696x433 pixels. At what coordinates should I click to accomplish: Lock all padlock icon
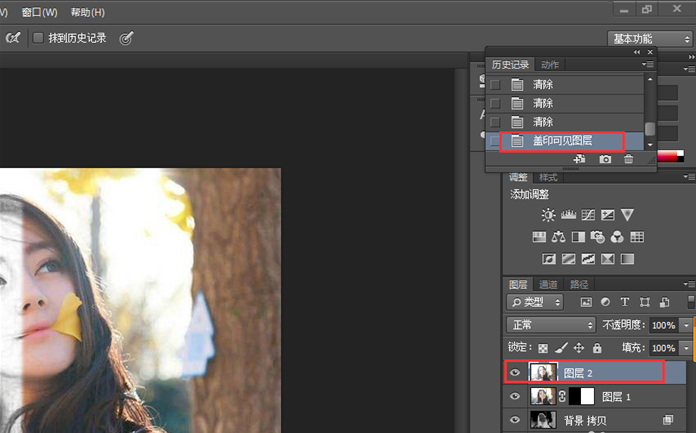(x=597, y=348)
